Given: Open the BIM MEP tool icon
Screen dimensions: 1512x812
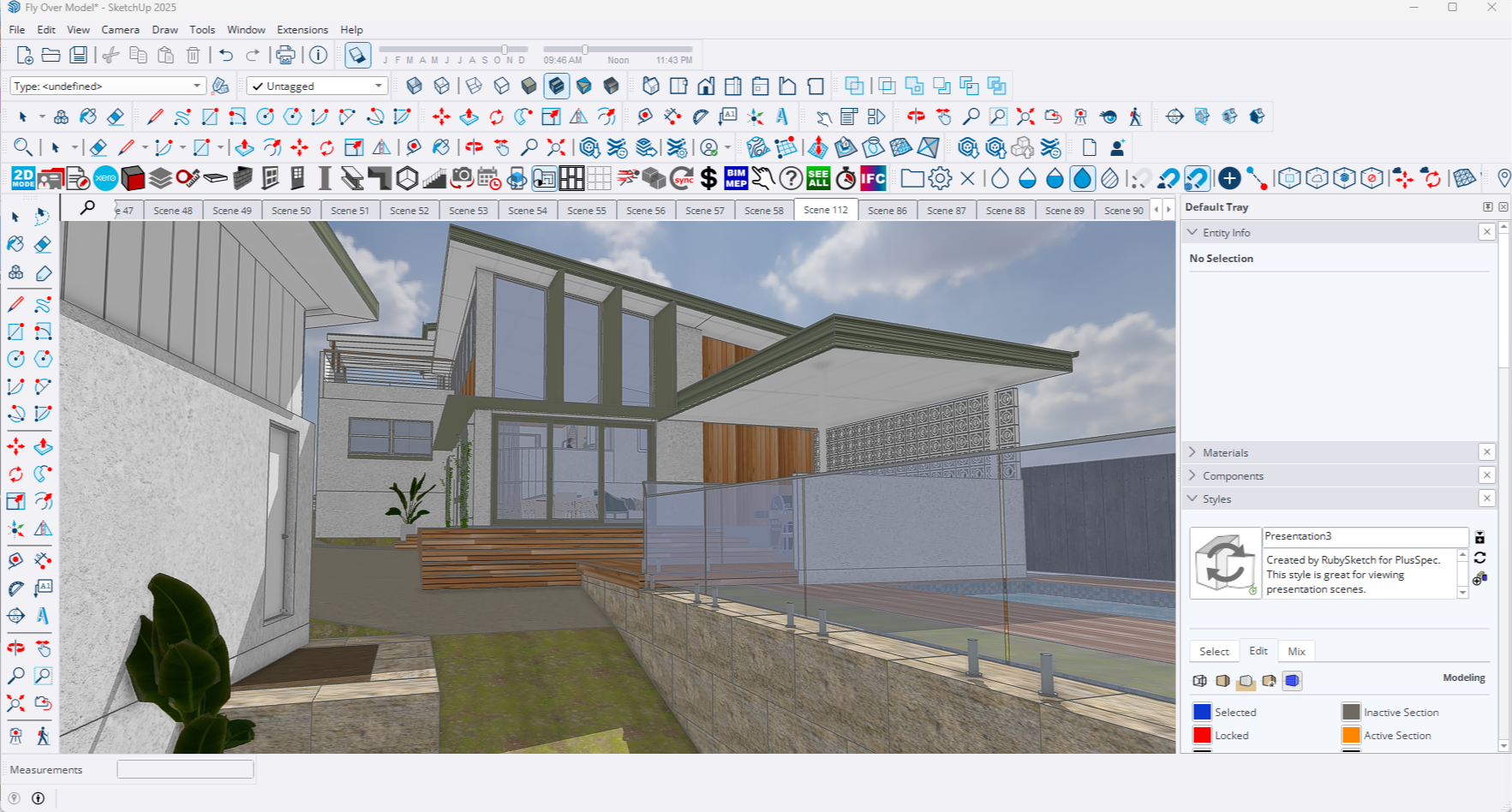Looking at the screenshot, I should click(736, 178).
